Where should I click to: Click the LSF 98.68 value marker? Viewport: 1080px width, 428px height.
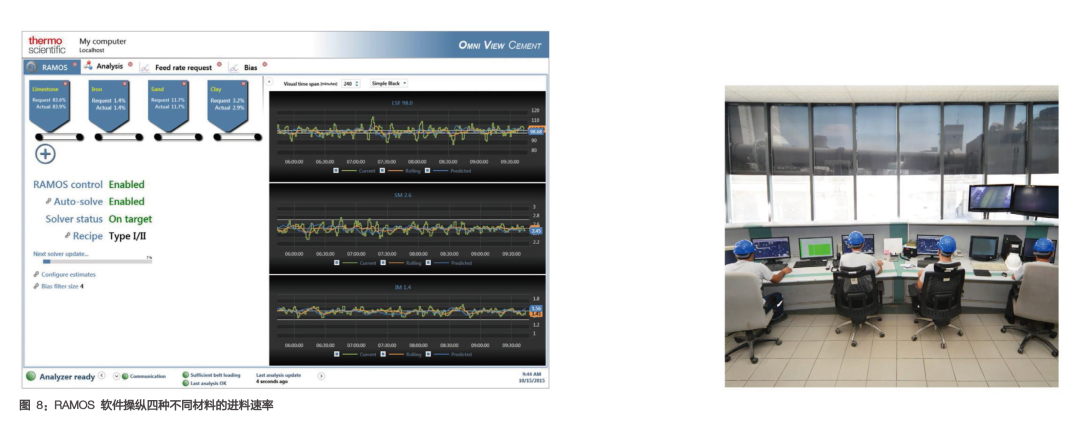[537, 131]
